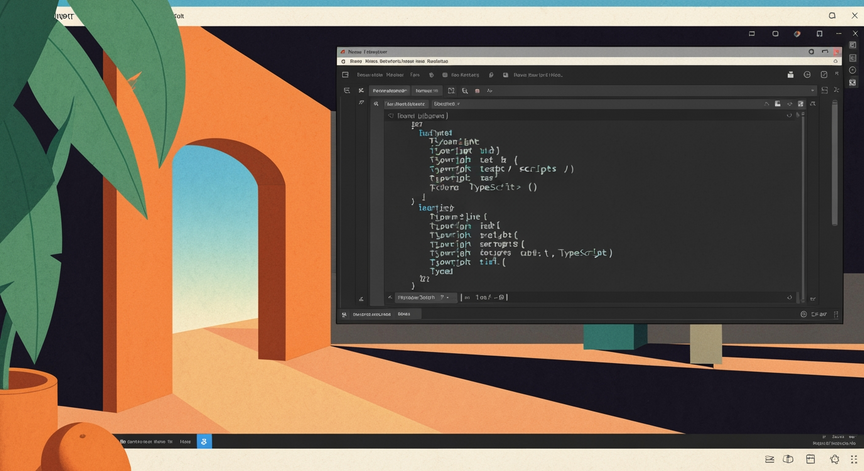Click the small icon before 'Pavo Ituar' label
This screenshot has width=864, height=471.
[x=505, y=75]
